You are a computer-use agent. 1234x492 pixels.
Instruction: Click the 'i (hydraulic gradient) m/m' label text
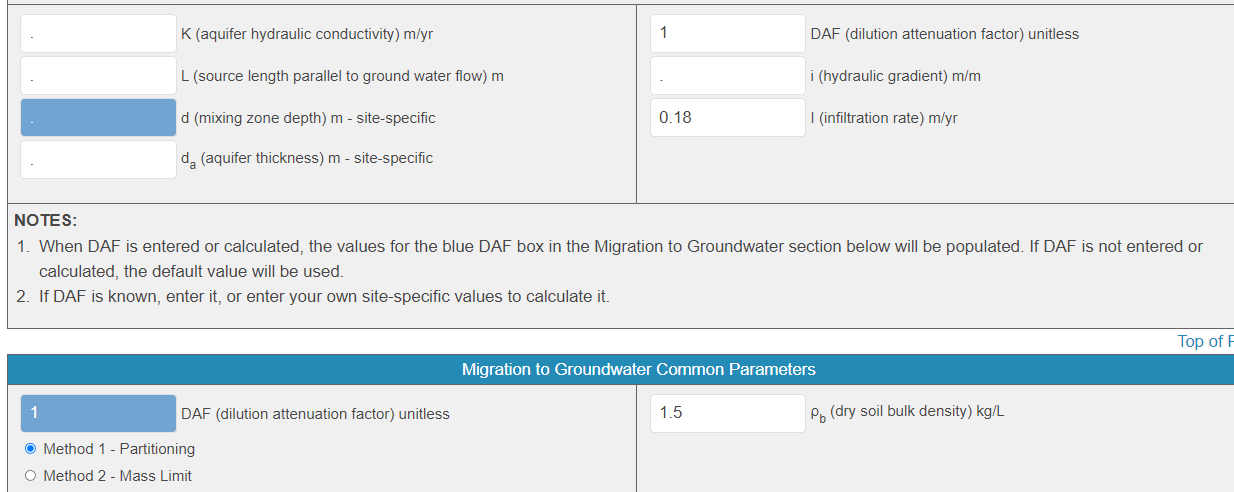[x=895, y=76]
